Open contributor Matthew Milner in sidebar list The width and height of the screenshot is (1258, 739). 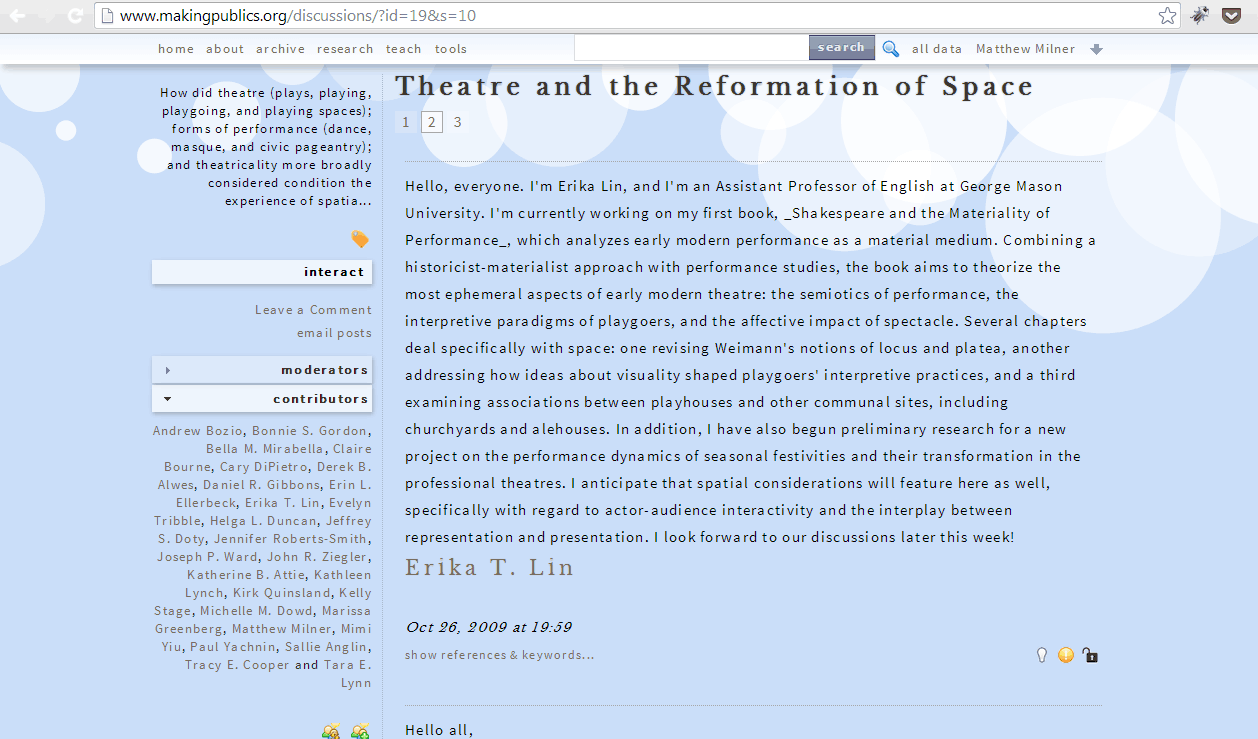click(282, 629)
